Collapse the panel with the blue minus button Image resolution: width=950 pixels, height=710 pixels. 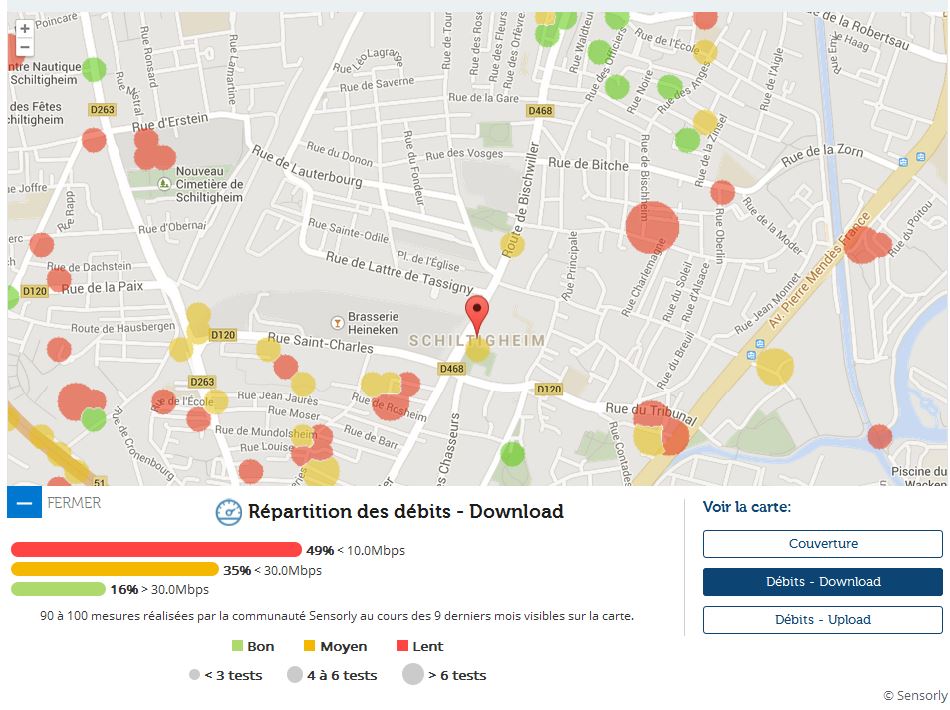click(x=24, y=502)
